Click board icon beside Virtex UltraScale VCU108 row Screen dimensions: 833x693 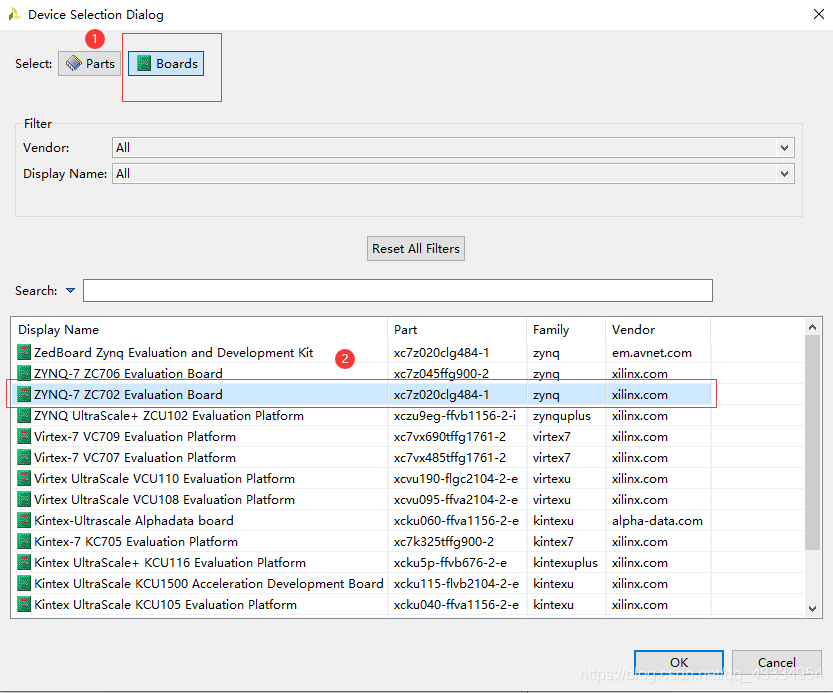[24, 499]
